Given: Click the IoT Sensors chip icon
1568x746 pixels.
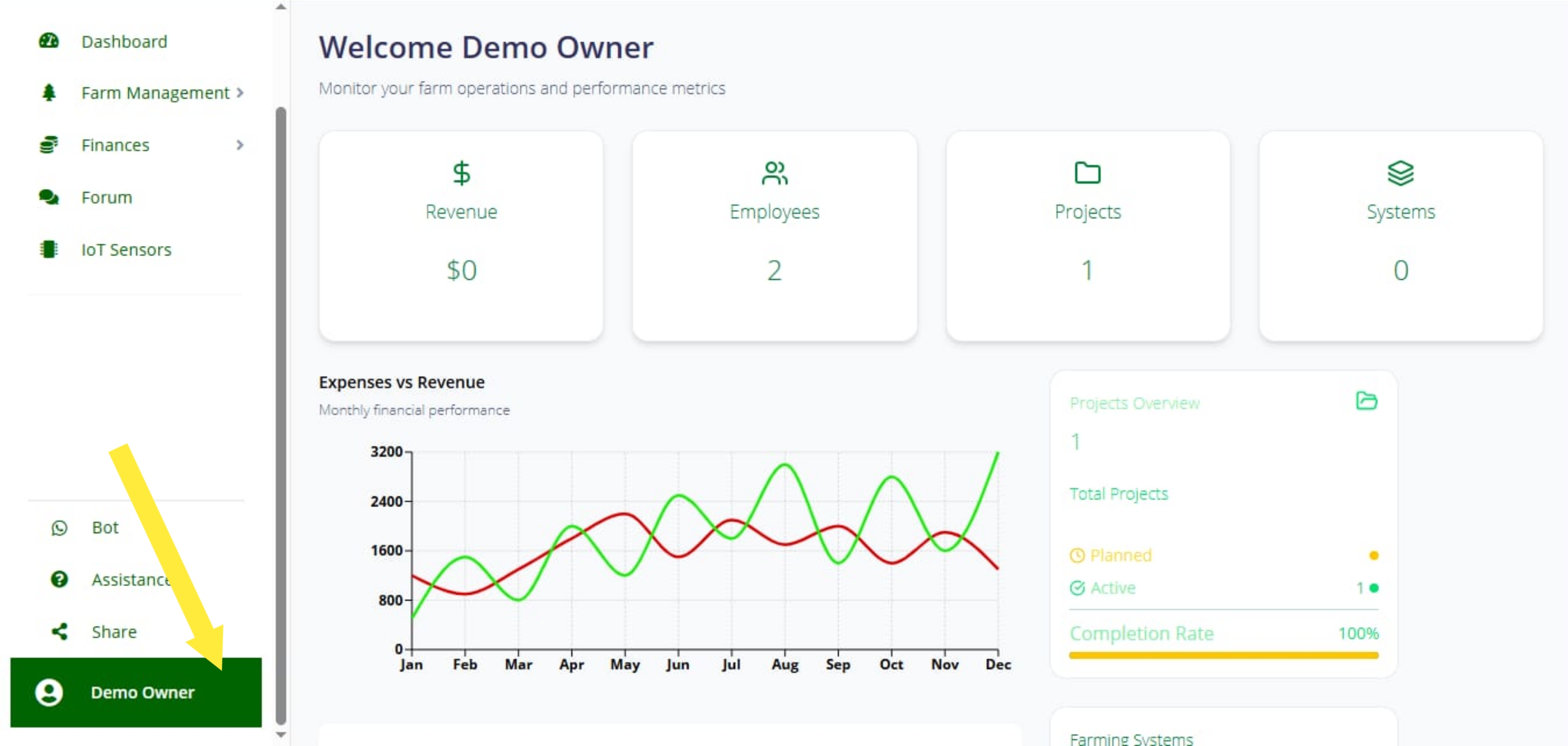Looking at the screenshot, I should [x=49, y=249].
